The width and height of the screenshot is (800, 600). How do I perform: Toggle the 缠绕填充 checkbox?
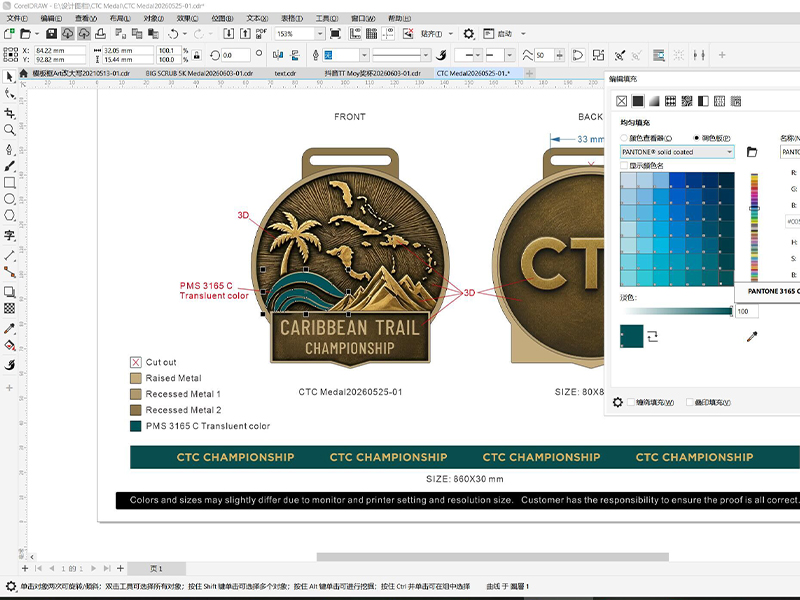(x=631, y=402)
